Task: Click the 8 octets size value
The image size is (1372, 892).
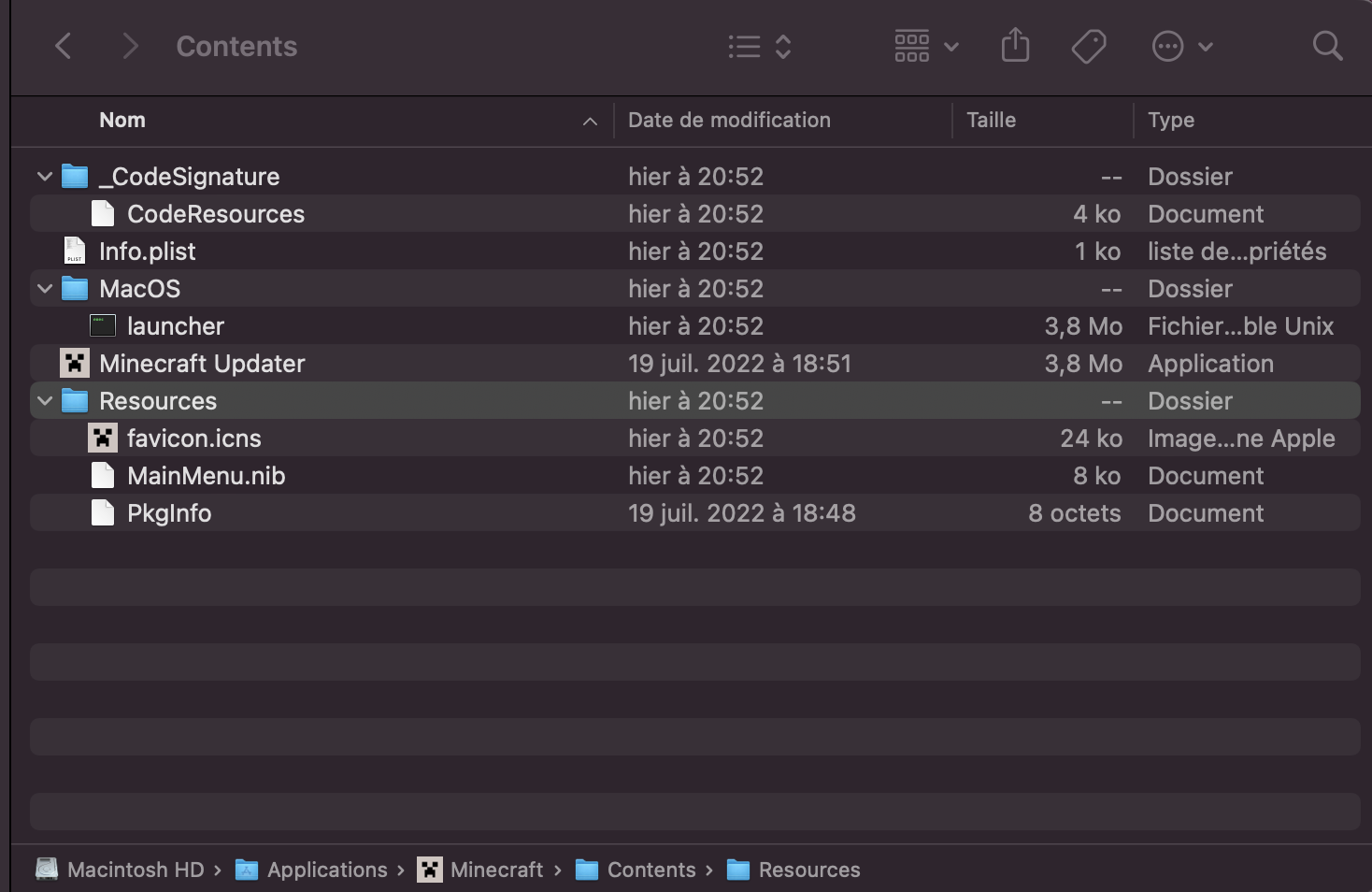Action: coord(1075,512)
